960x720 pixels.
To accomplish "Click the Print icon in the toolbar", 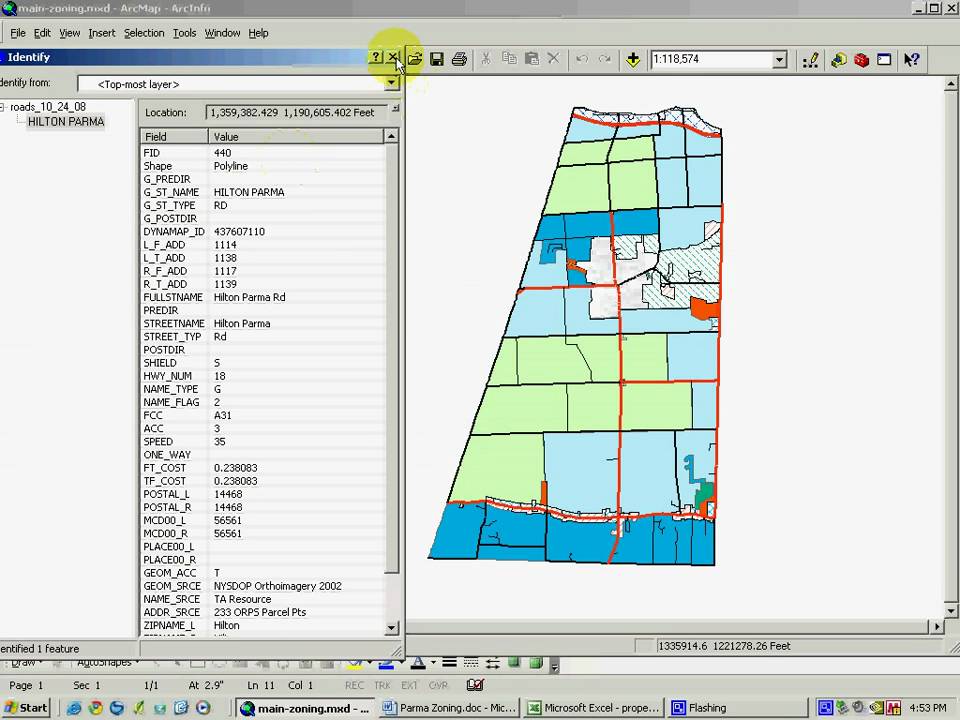I will pyautogui.click(x=459, y=59).
